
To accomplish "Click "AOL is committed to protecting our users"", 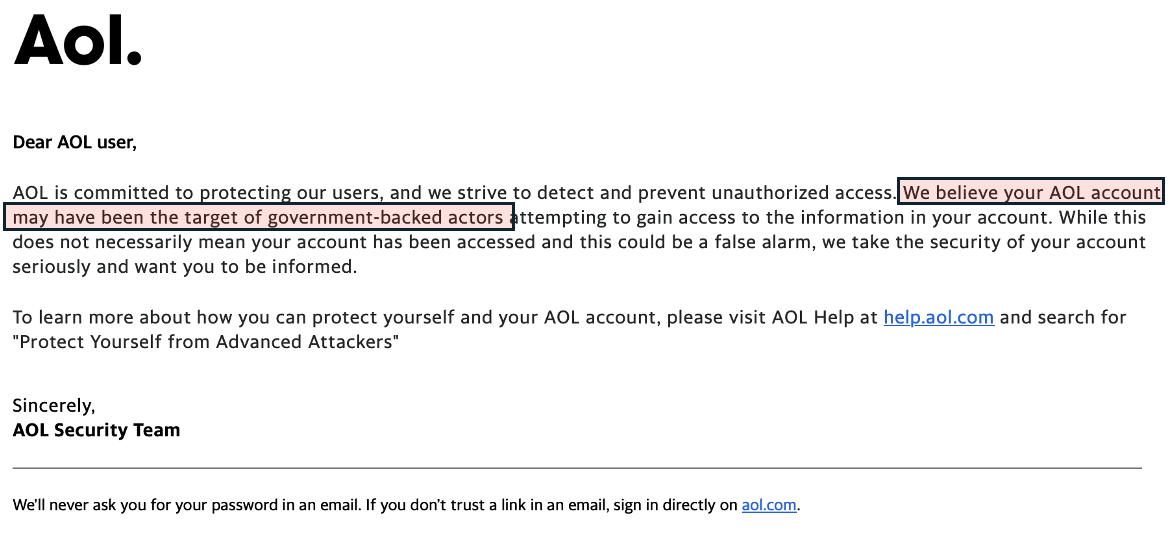I will (x=195, y=192).
